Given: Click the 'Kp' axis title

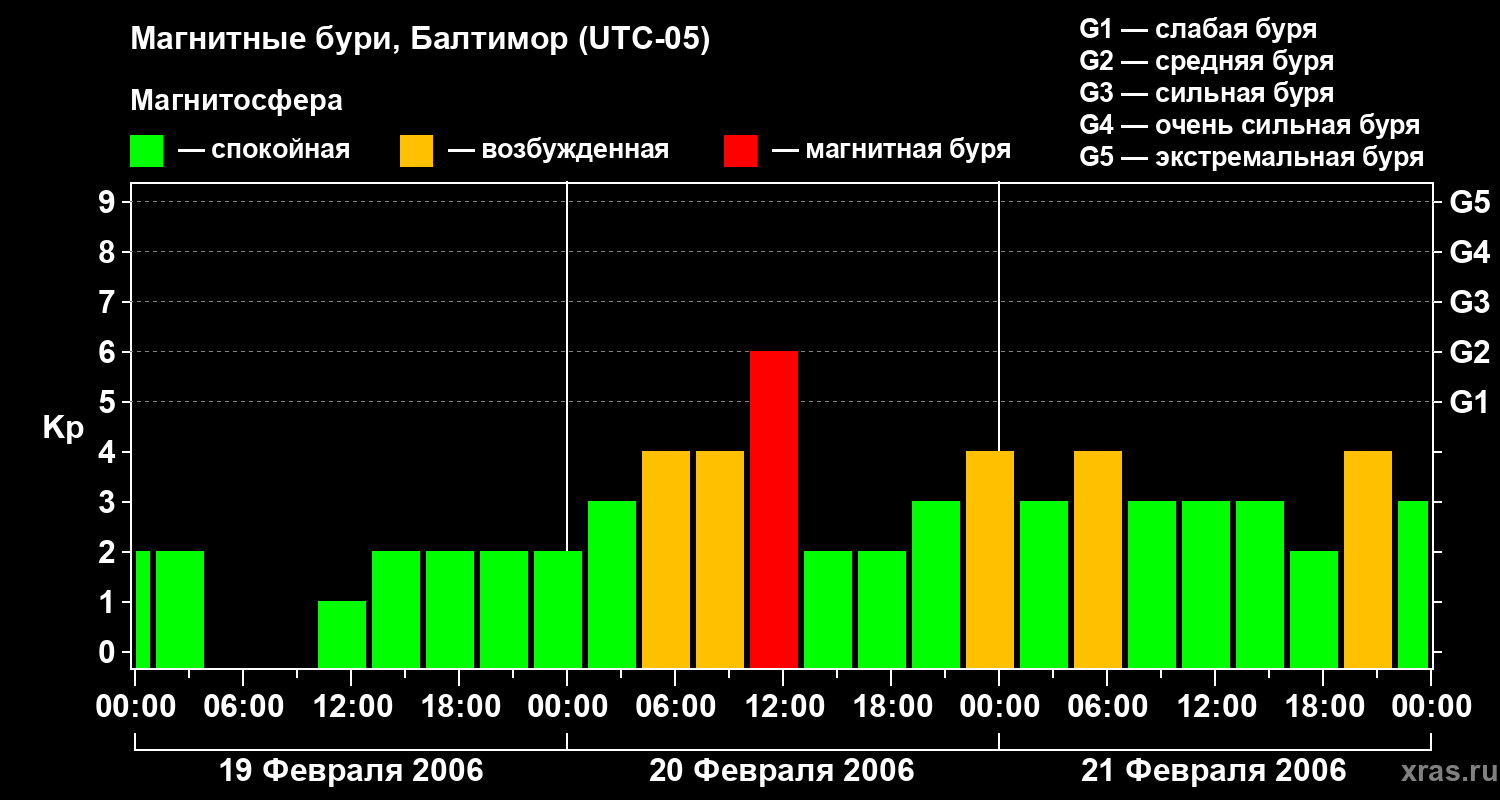Looking at the screenshot, I should coord(63,427).
